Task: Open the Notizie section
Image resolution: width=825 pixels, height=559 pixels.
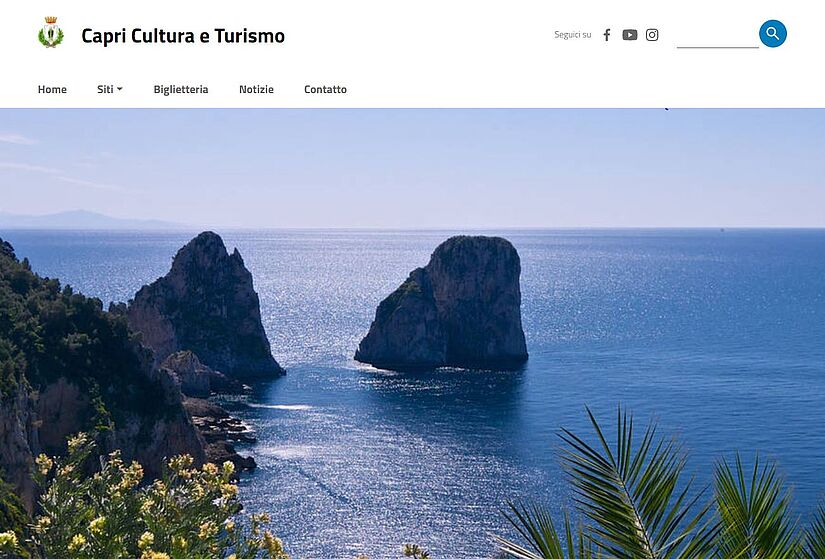Action: (x=256, y=89)
